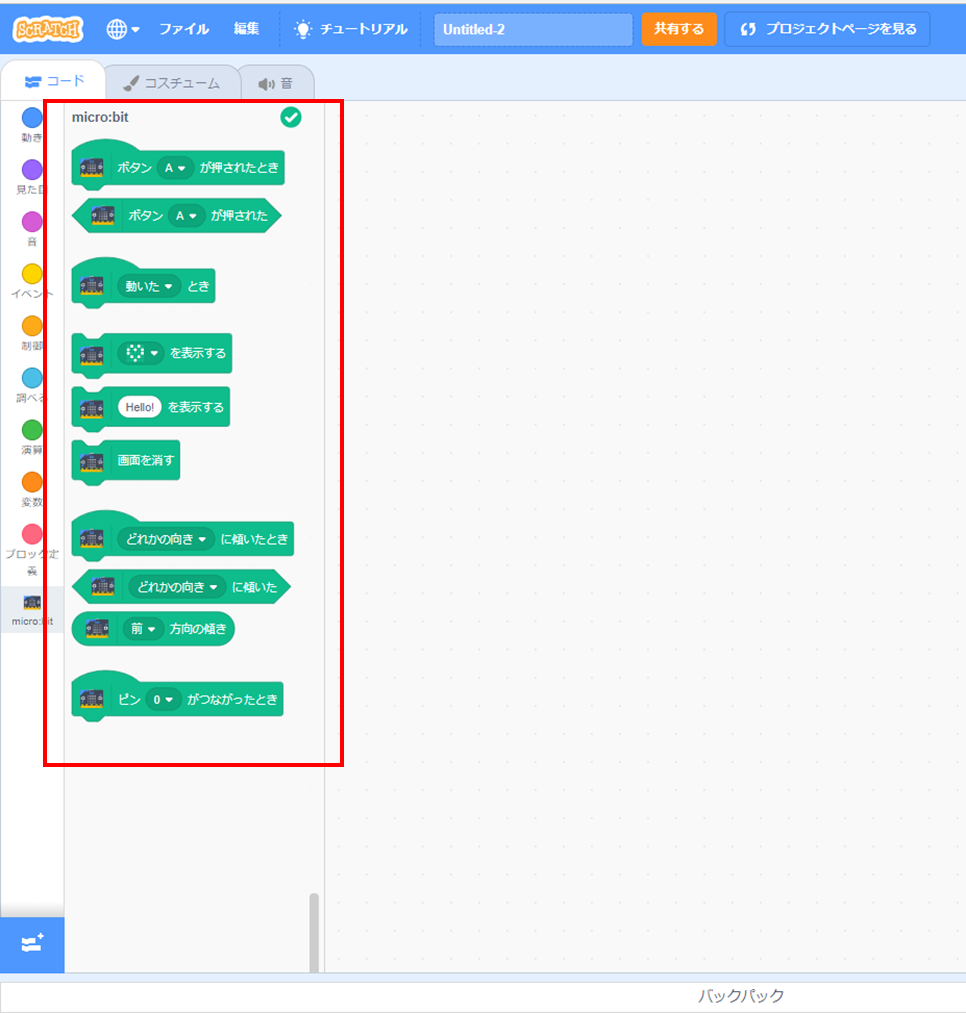Click the がつながったとき label text
This screenshot has width=966, height=1013.
[232, 700]
